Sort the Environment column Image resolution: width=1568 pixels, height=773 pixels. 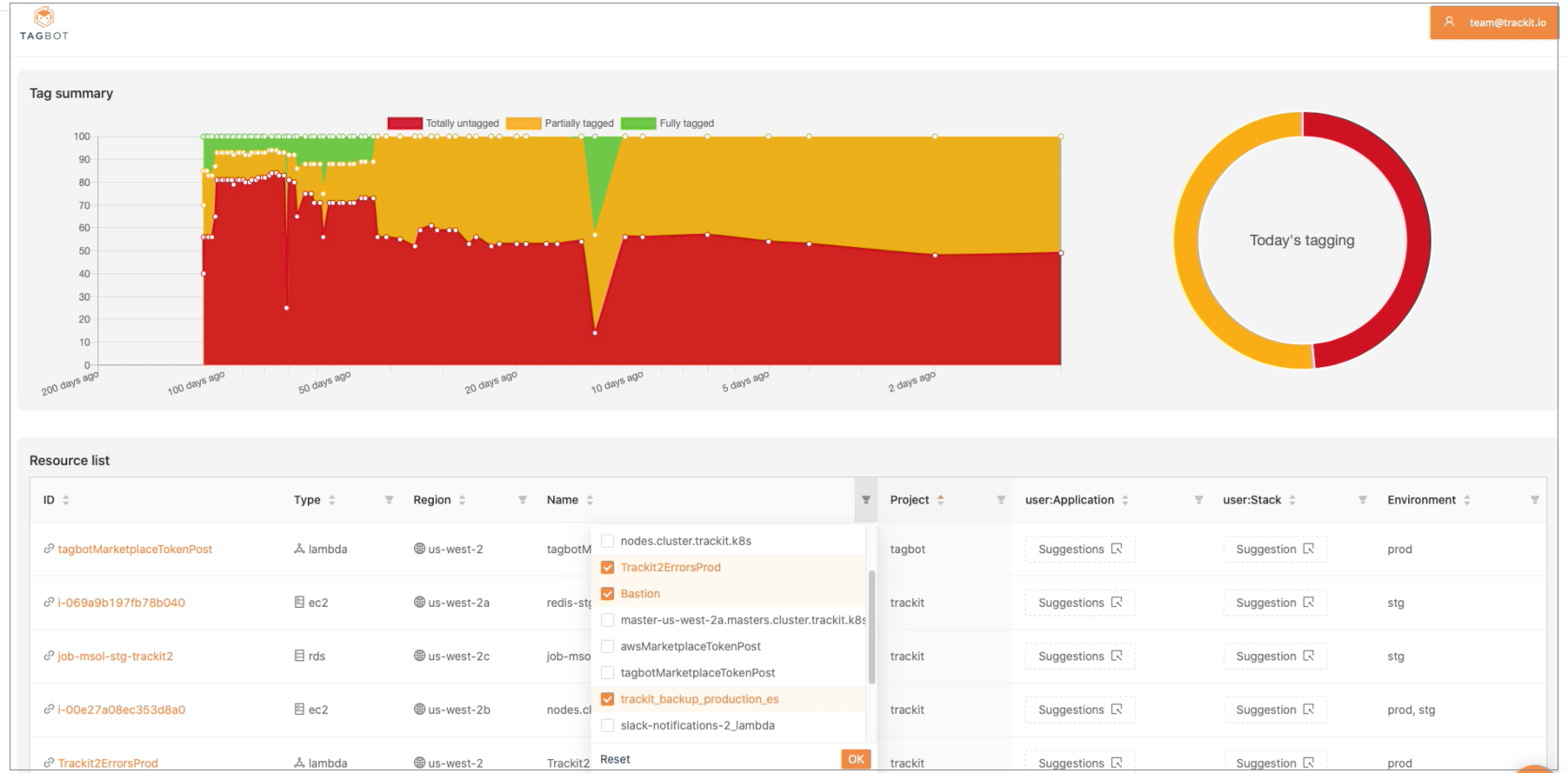1467,500
